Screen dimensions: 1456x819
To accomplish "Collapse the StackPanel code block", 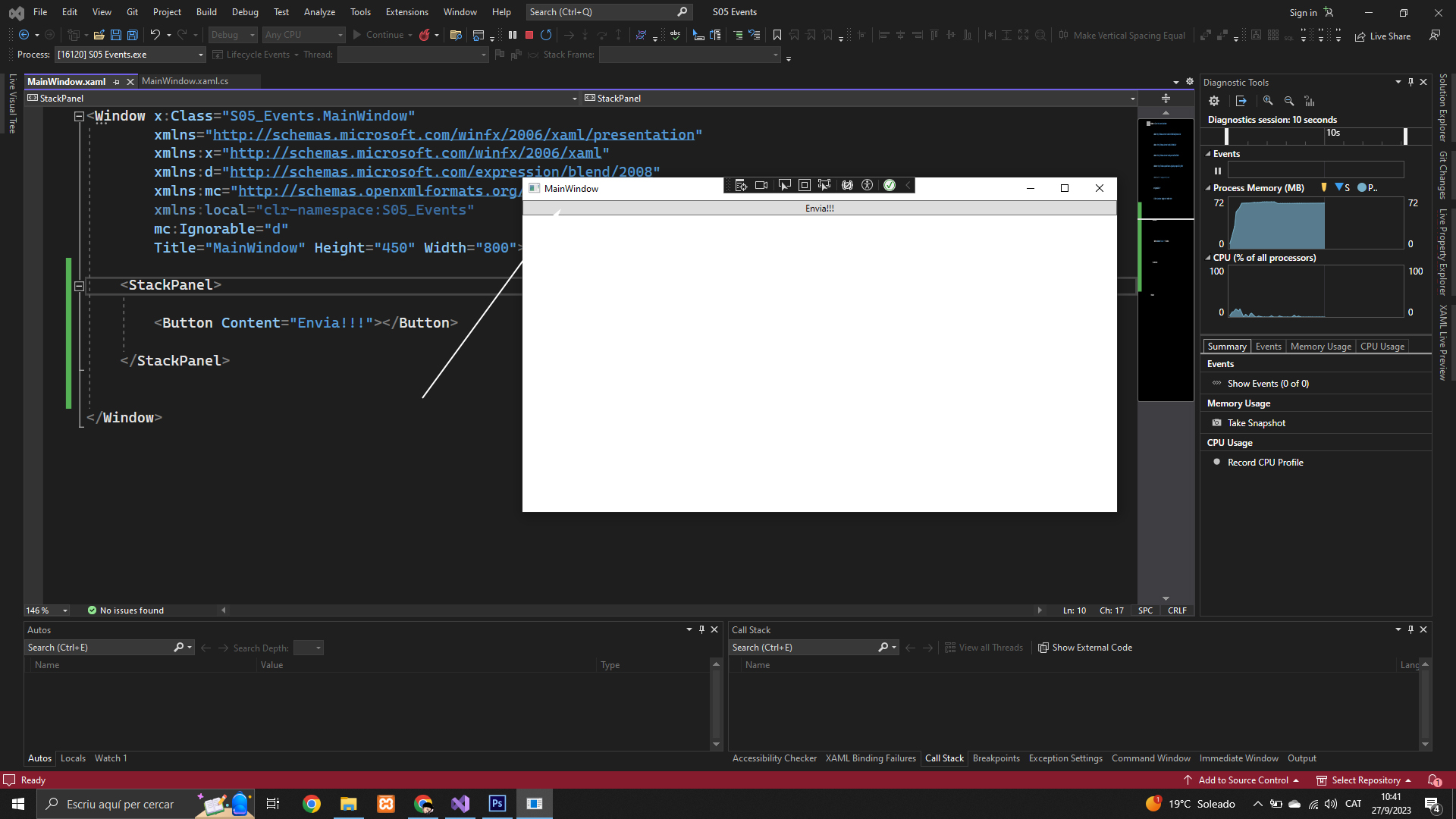I will [79, 286].
